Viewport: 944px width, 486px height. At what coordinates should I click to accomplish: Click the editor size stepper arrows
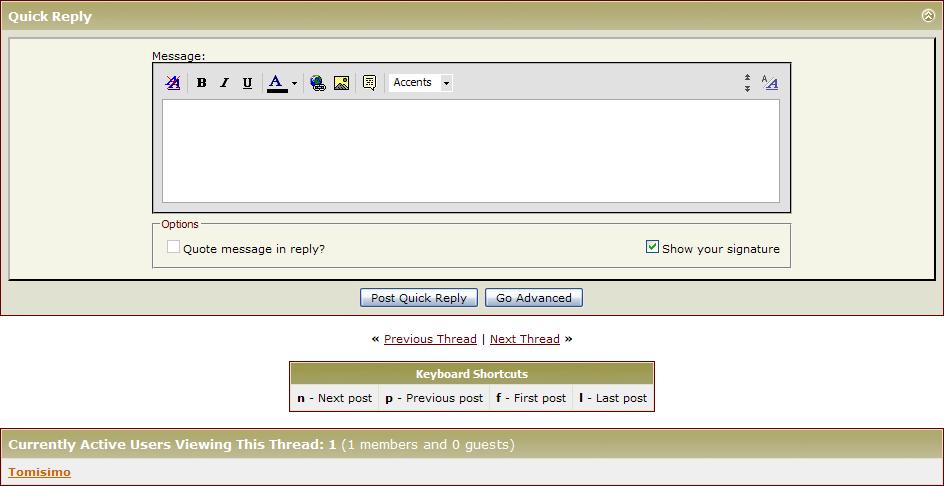pos(747,83)
